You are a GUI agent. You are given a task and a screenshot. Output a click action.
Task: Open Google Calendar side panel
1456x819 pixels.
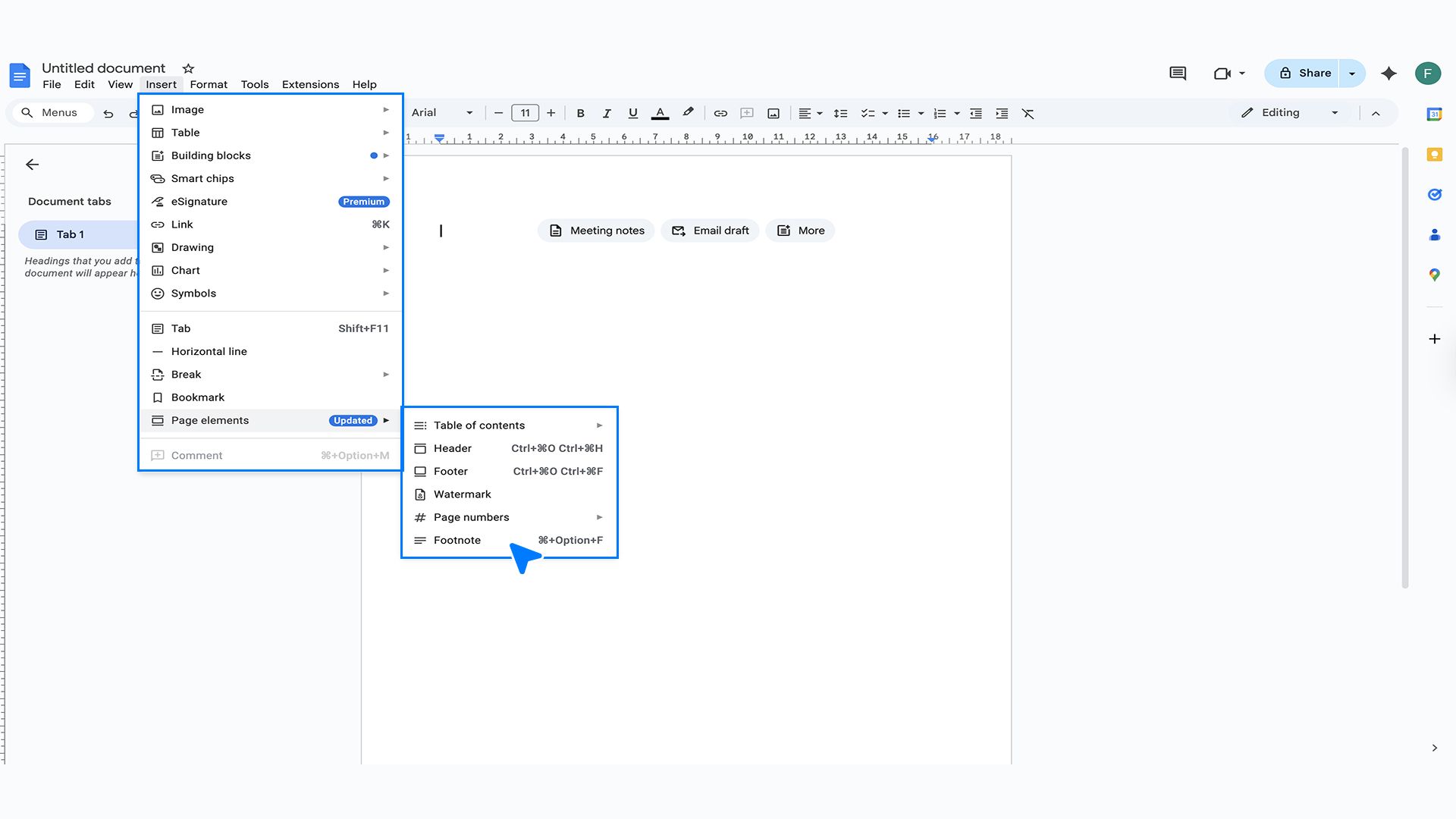pos(1435,114)
